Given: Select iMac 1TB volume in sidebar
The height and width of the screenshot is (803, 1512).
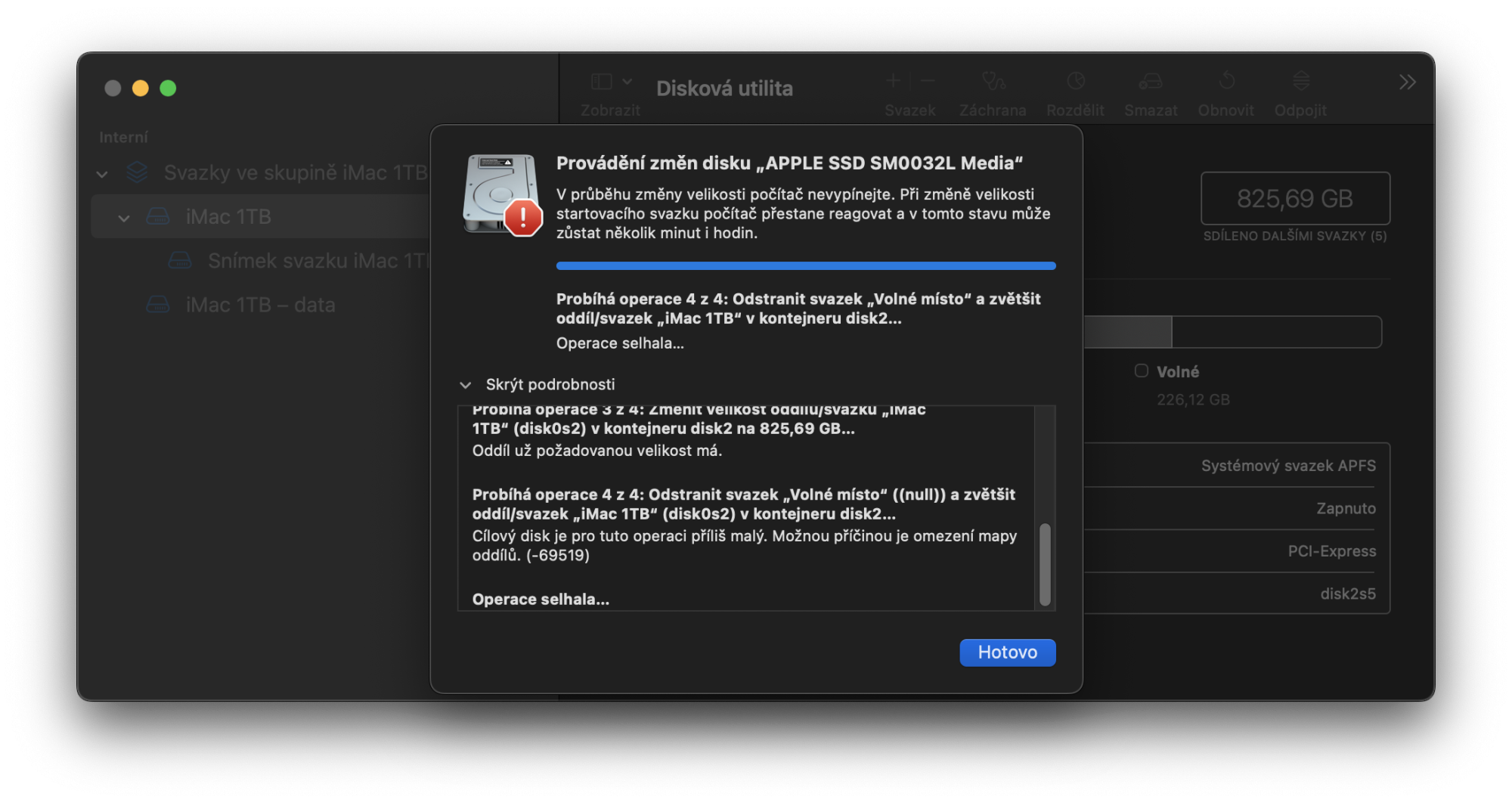Looking at the screenshot, I should [x=261, y=216].
